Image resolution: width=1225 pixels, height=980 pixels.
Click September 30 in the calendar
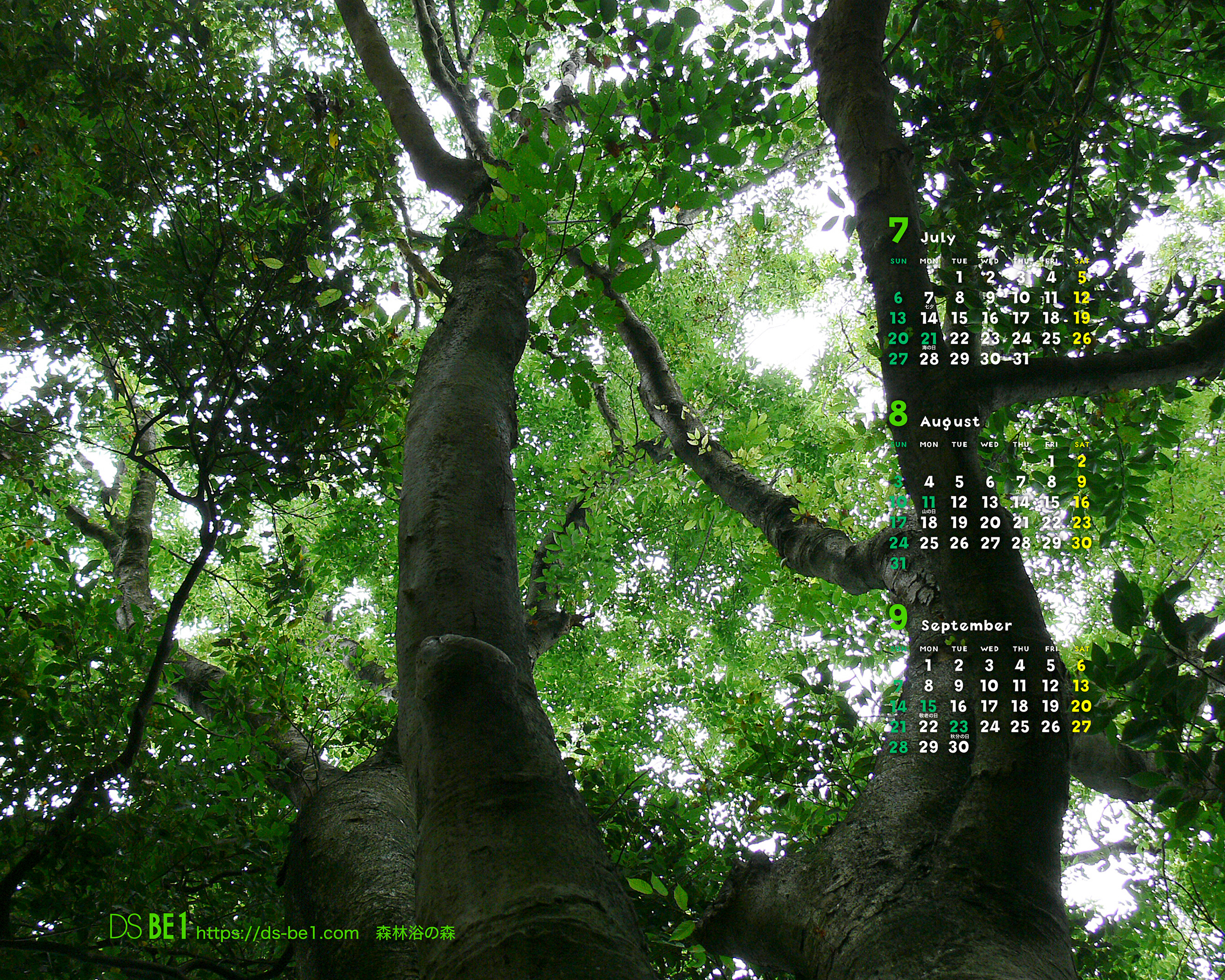959,747
